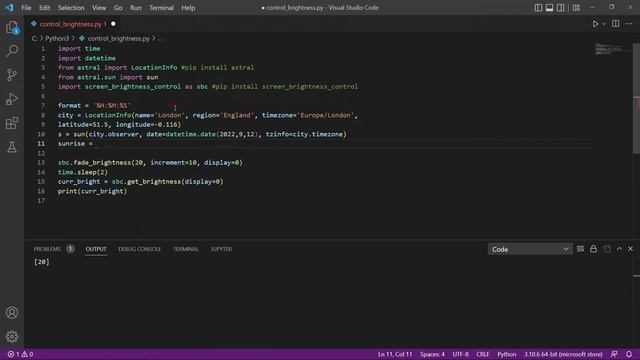640x360 pixels.
Task: Click the breadcrumb ellipsis symbol segment
Action: coord(160,38)
